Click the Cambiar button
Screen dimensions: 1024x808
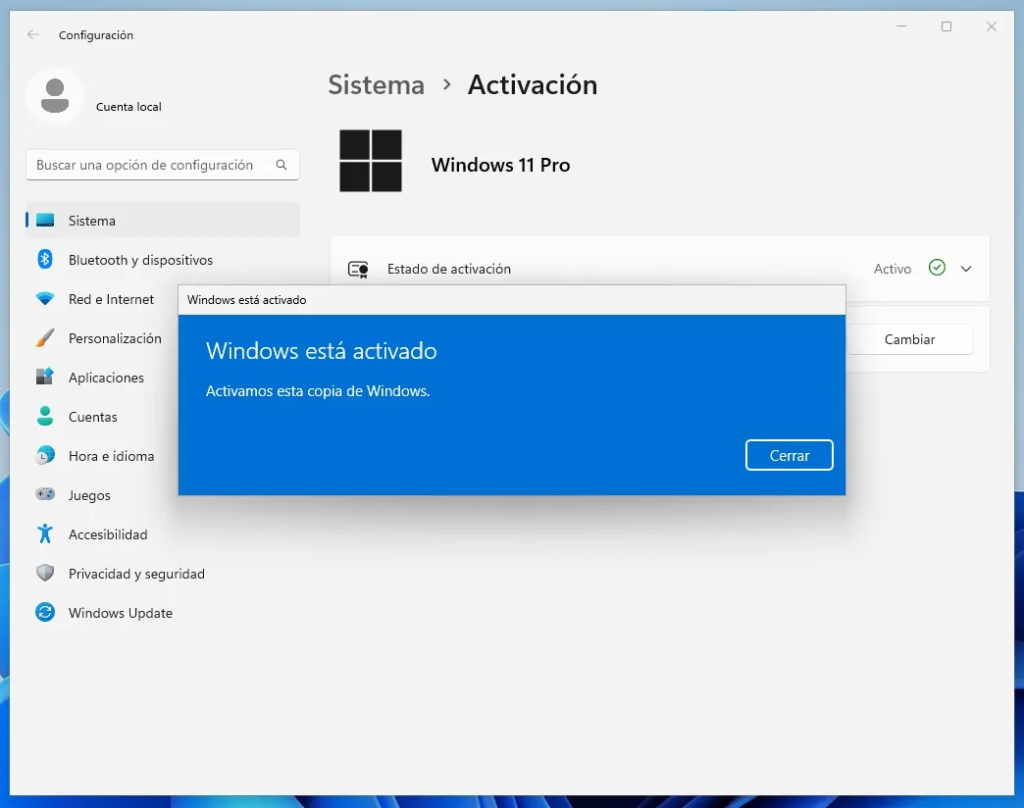click(x=909, y=339)
